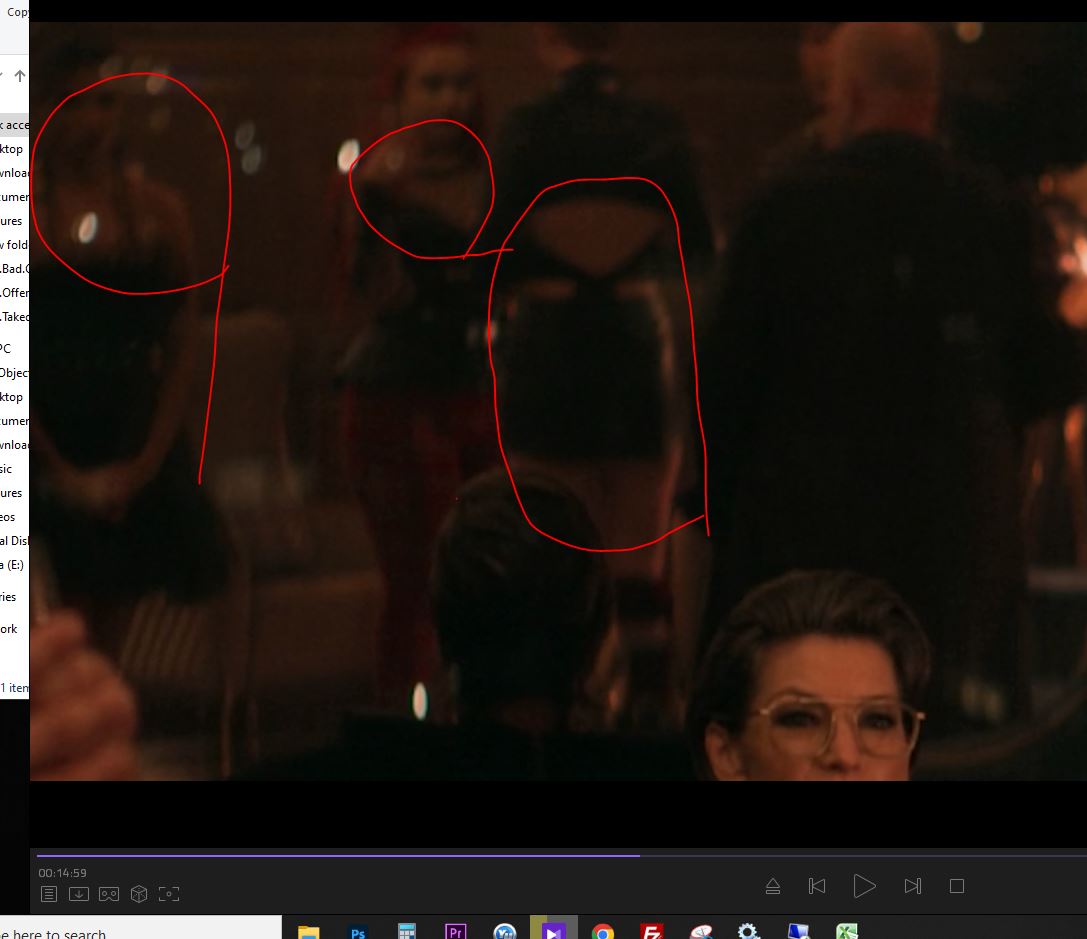The width and height of the screenshot is (1087, 939).
Task: Open Photoshop from the taskbar
Action: [357, 932]
